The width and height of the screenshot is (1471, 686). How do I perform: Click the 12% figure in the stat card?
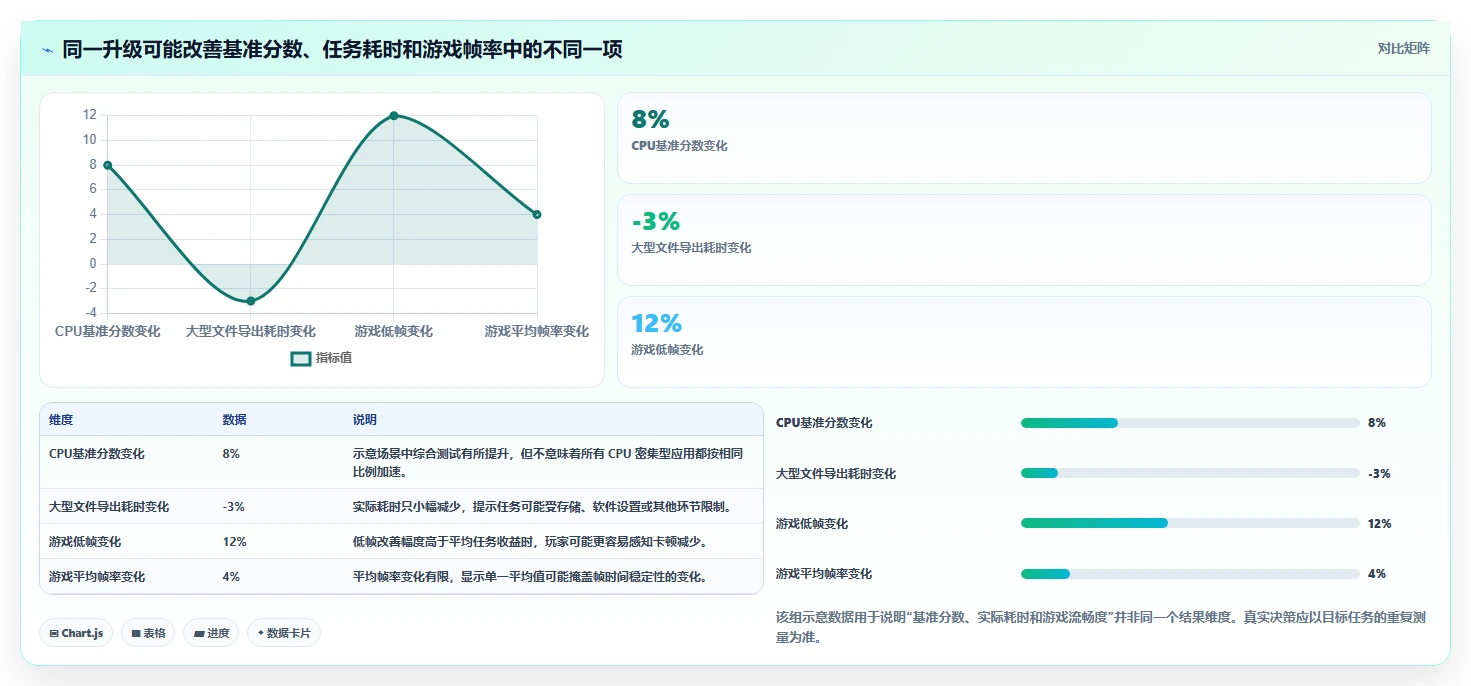pos(656,323)
